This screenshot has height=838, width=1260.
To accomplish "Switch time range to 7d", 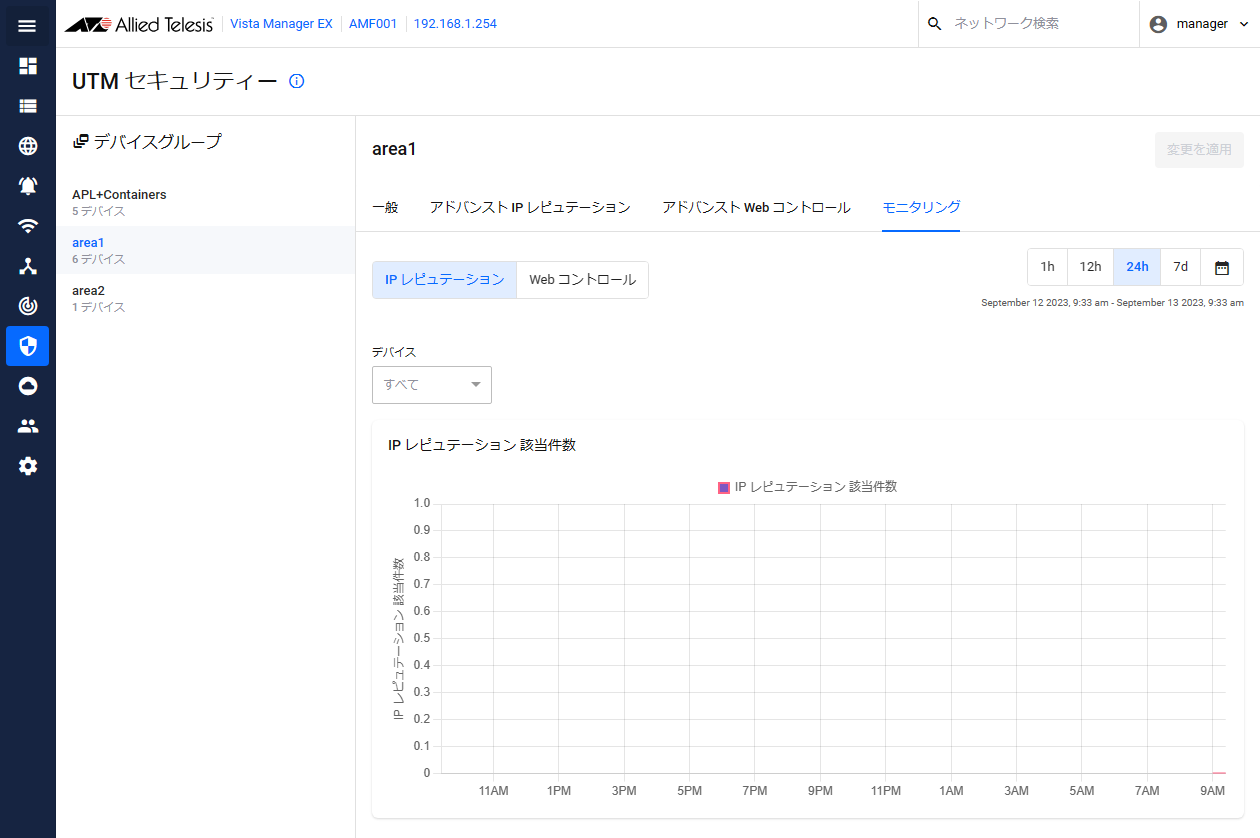I will click(x=1180, y=267).
